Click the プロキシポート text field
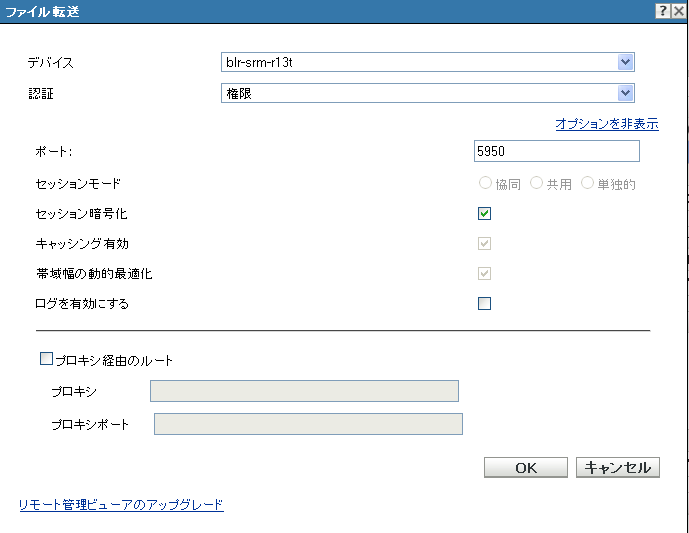 pos(308,424)
